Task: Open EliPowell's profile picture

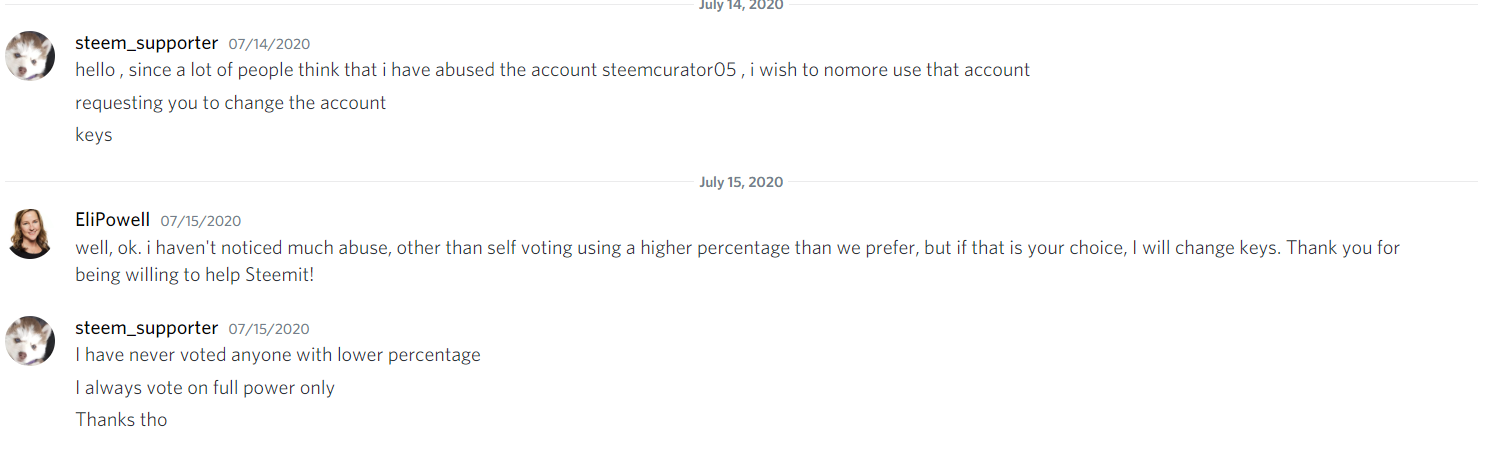Action: click(x=30, y=233)
